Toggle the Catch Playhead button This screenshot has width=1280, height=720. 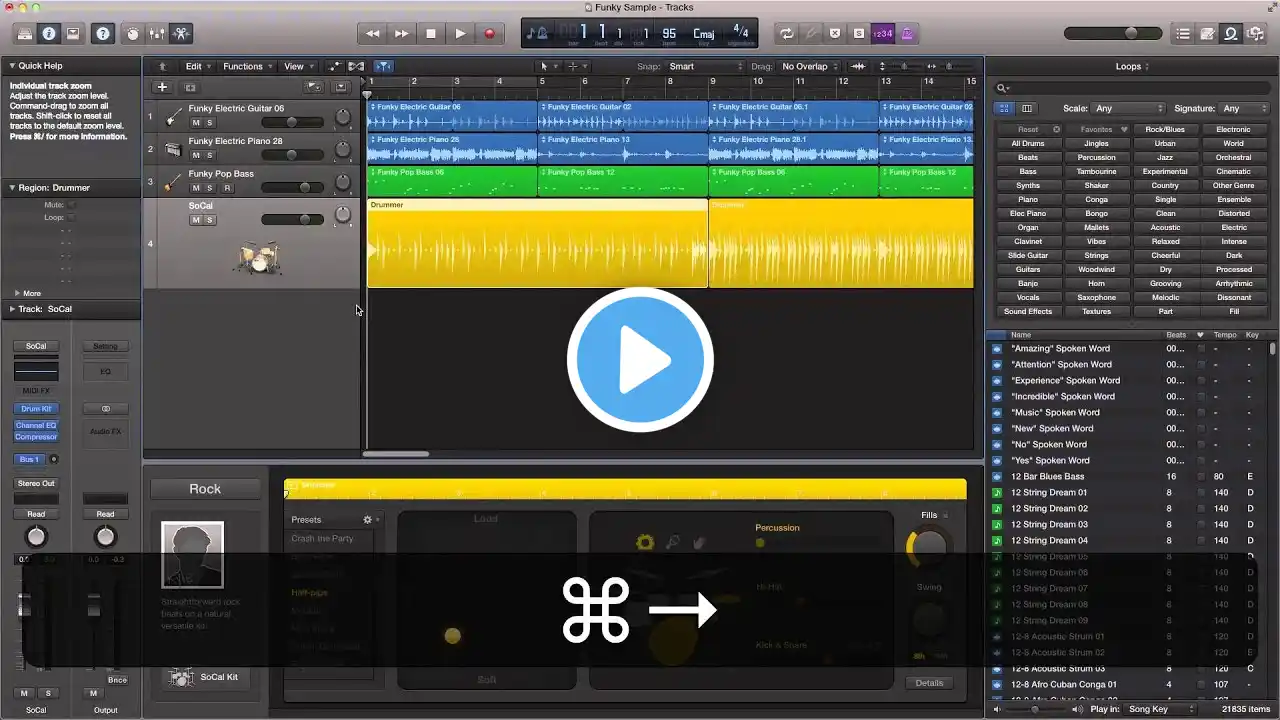click(x=385, y=66)
